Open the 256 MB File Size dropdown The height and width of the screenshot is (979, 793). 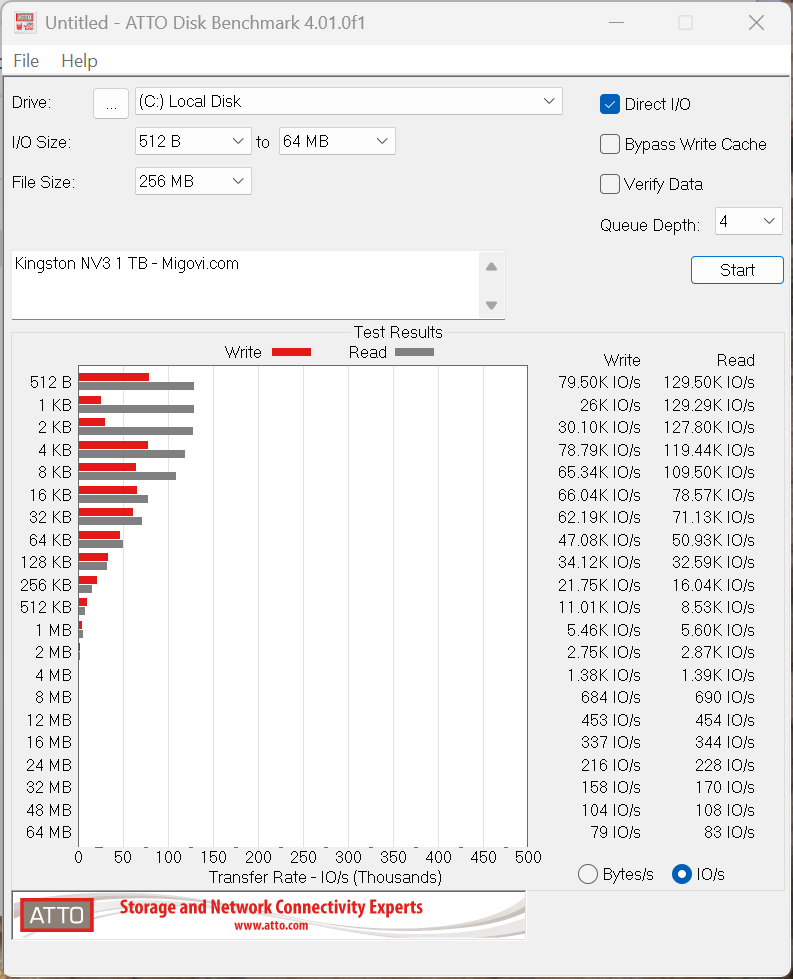[x=193, y=181]
